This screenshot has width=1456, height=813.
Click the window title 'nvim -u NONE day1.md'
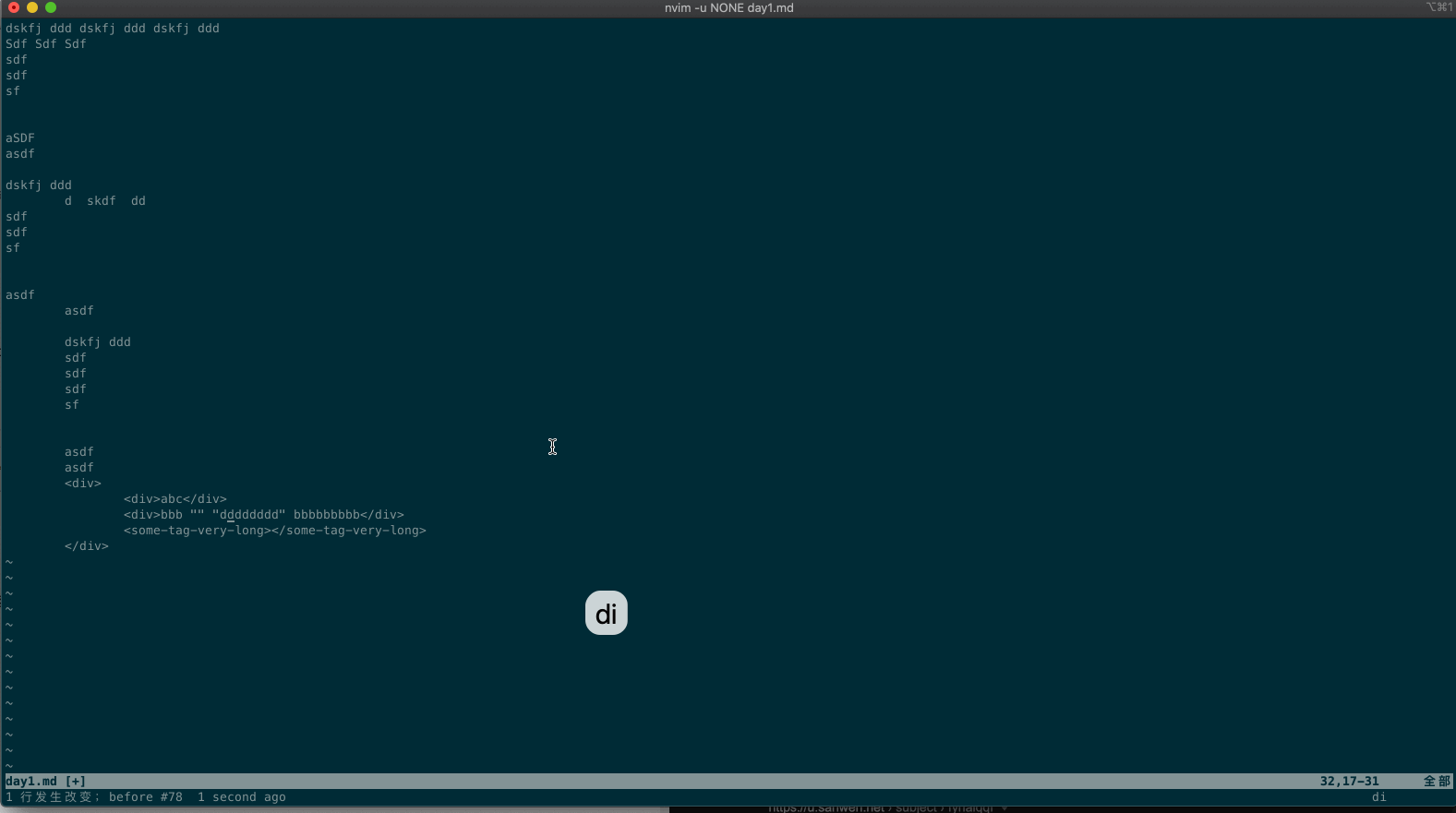[x=728, y=7]
